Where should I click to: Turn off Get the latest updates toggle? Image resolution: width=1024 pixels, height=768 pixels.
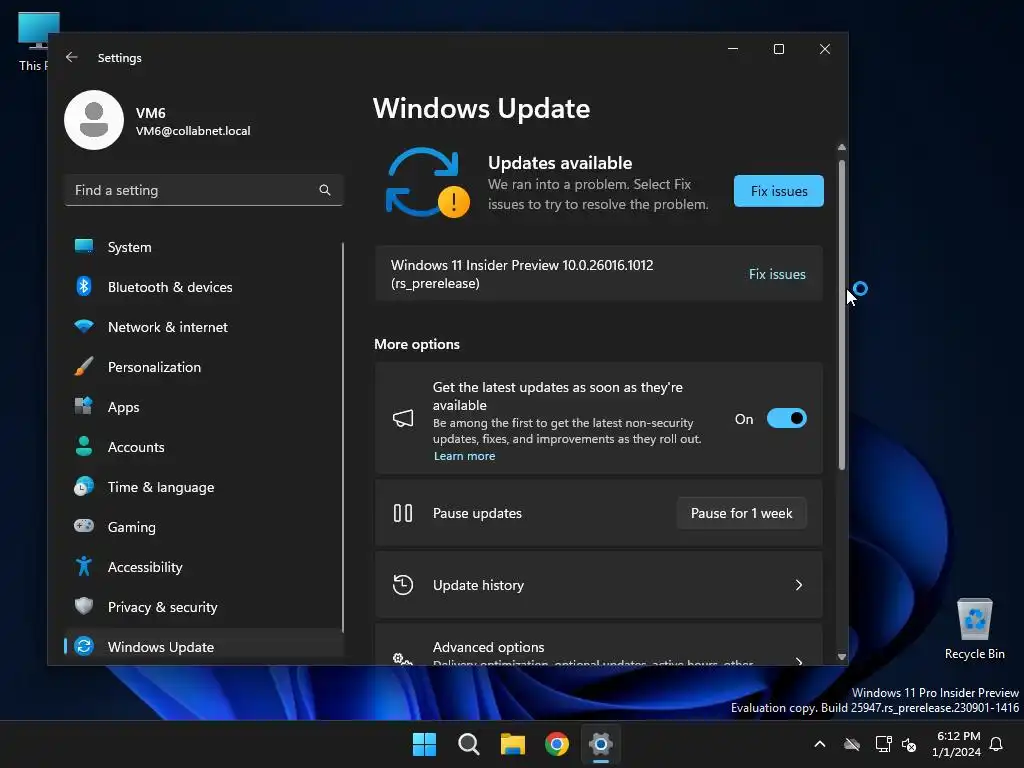coord(786,419)
